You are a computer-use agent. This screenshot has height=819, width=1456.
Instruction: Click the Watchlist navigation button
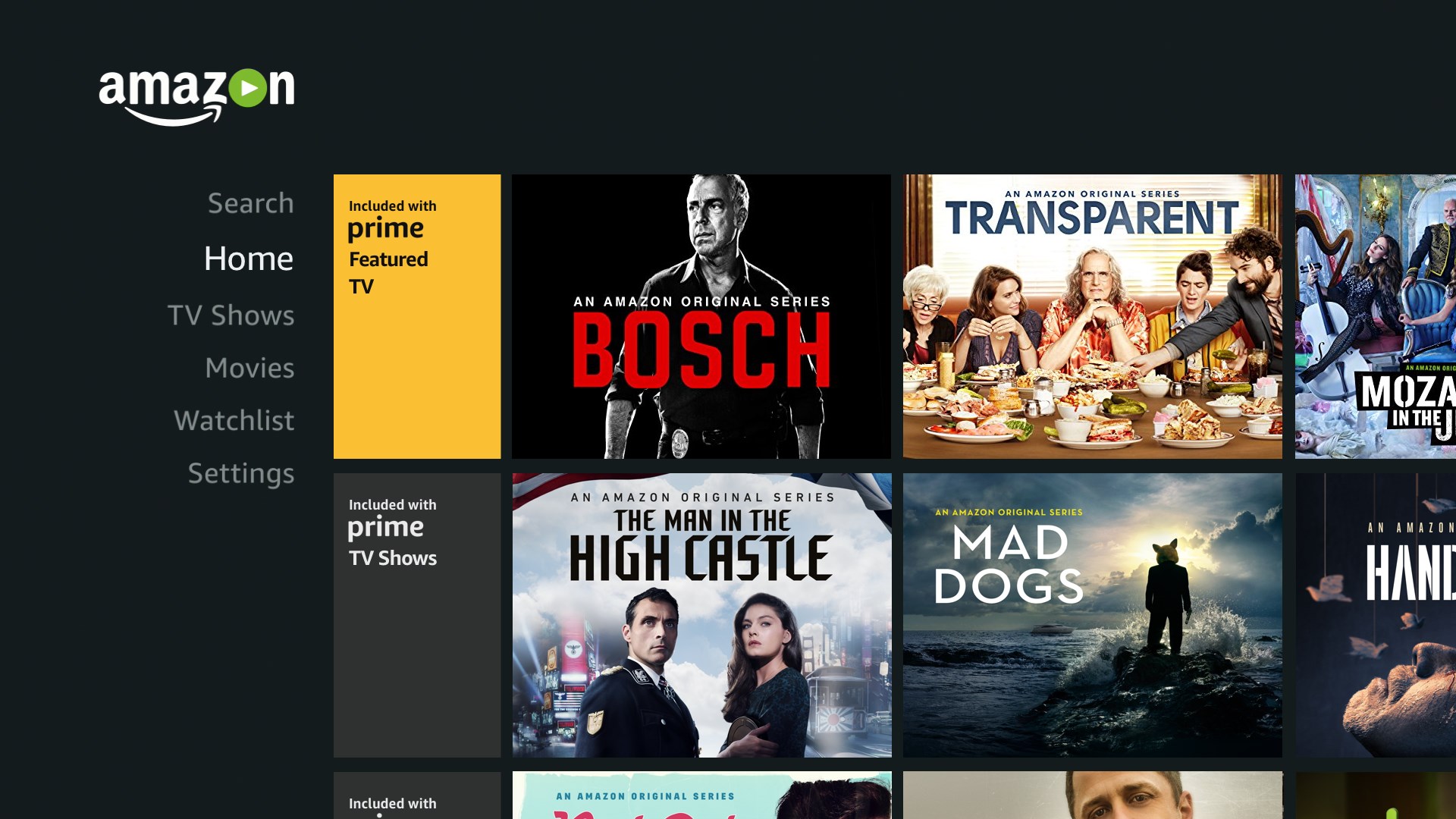(x=234, y=419)
